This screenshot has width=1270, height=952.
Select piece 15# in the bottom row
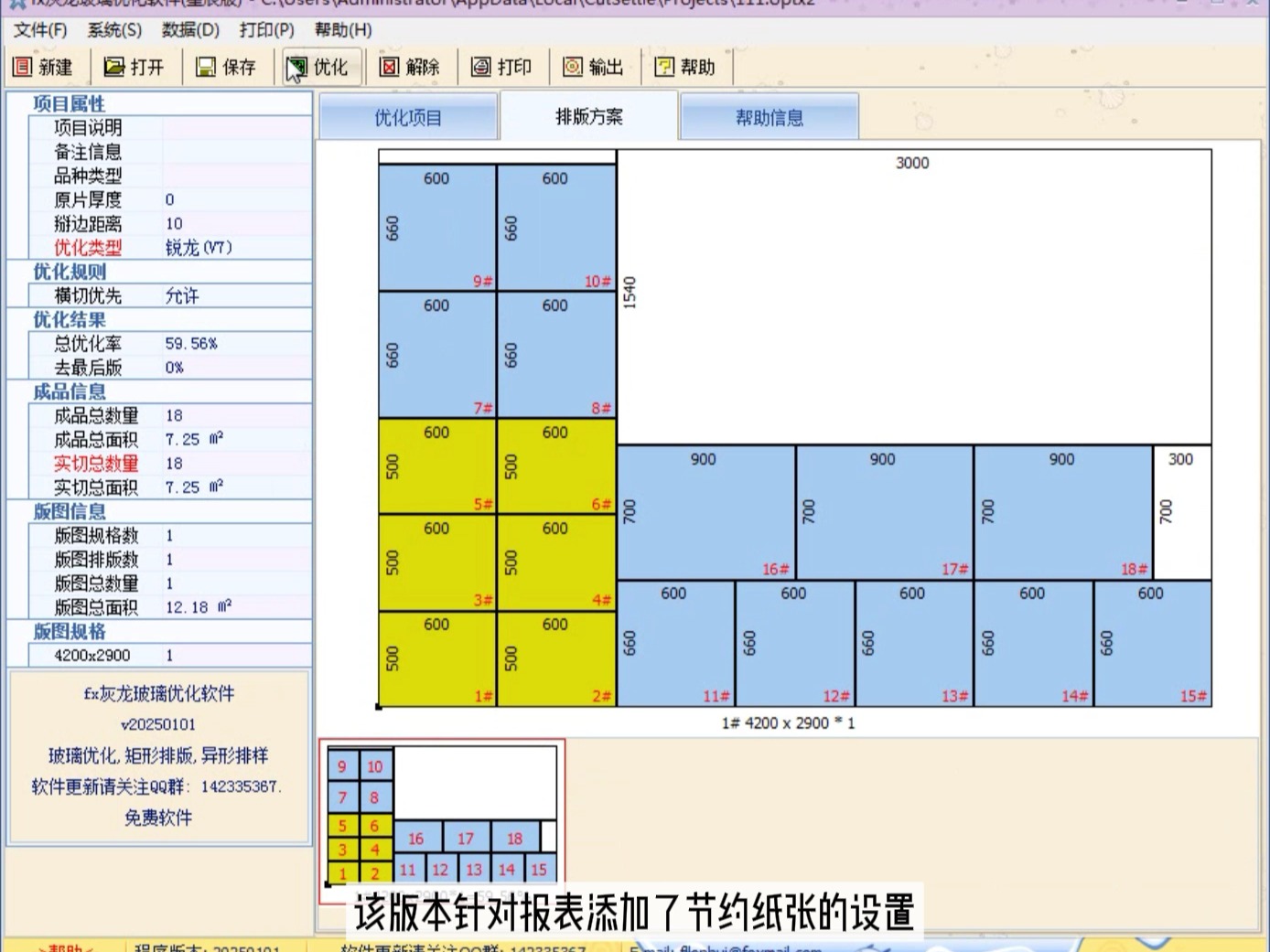pyautogui.click(x=1153, y=643)
